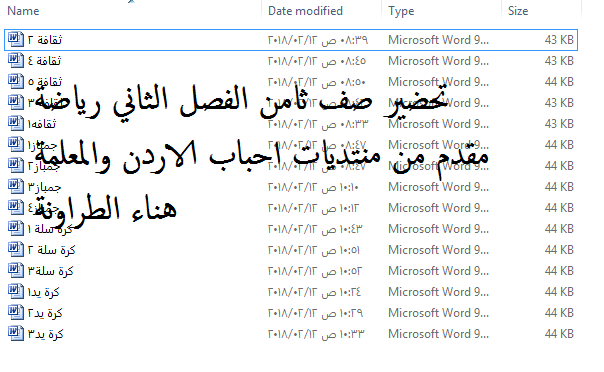Click the 43 KB size of ثقافة ٢
Image resolution: width=604 pixels, height=372 pixels.
(x=559, y=40)
